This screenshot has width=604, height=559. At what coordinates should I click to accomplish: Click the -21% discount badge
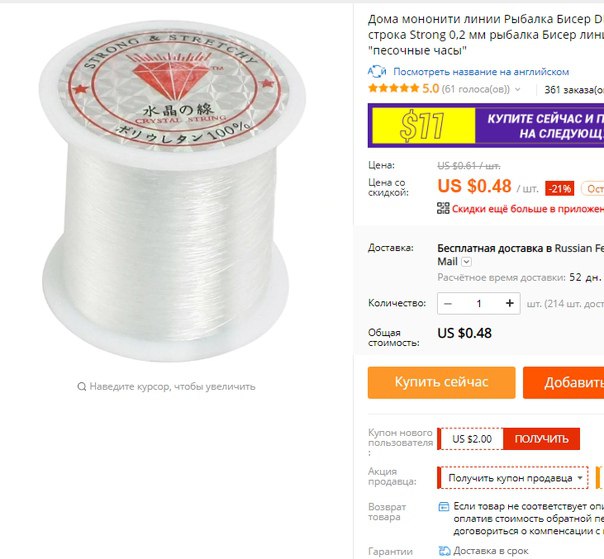point(559,189)
